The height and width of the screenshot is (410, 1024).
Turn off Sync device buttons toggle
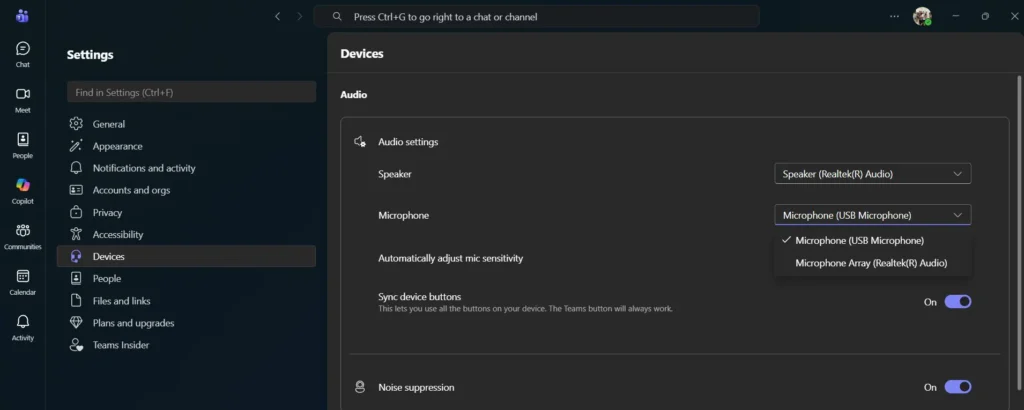958,302
